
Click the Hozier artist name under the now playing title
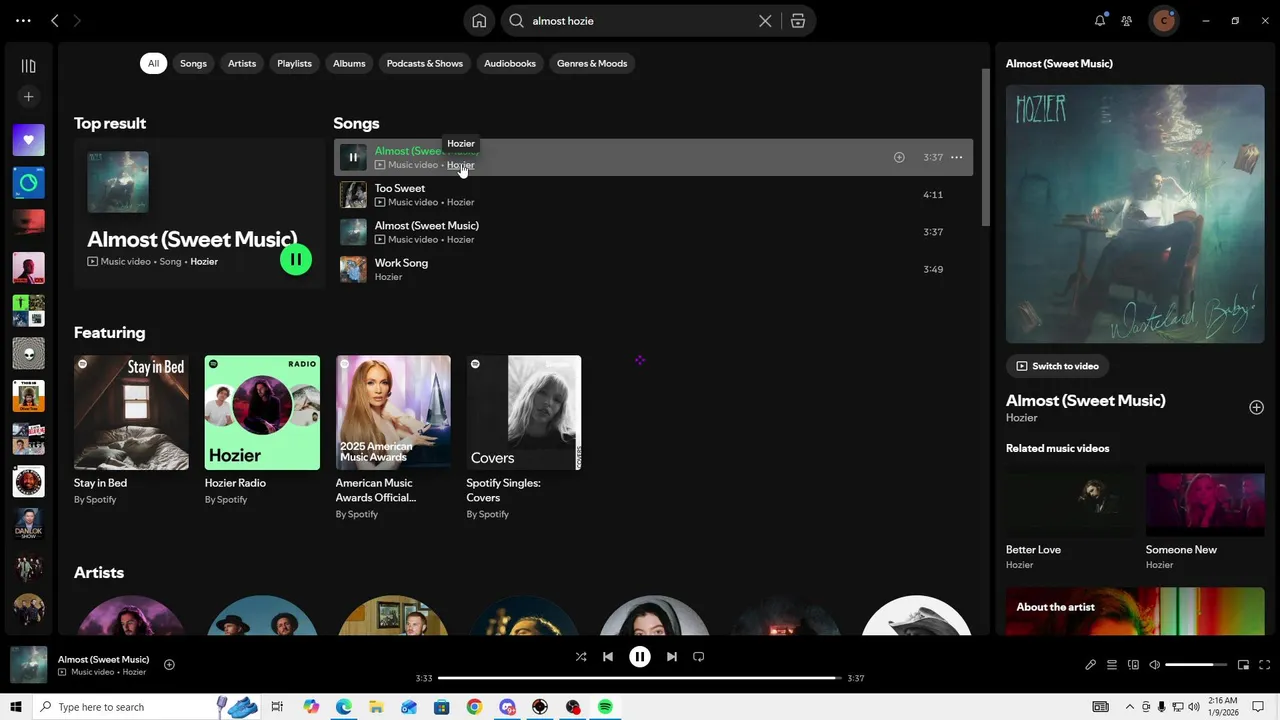point(1021,418)
